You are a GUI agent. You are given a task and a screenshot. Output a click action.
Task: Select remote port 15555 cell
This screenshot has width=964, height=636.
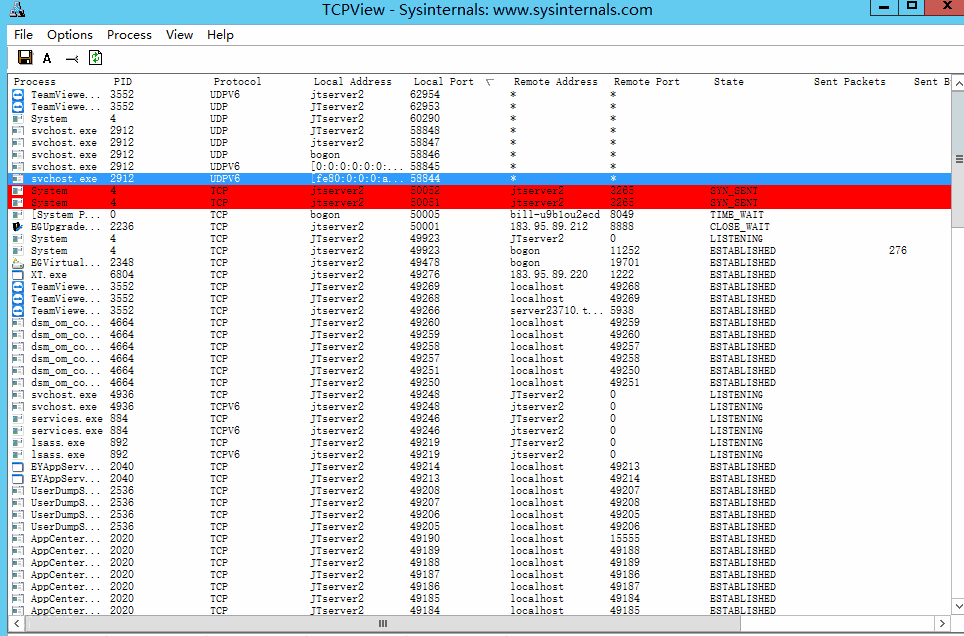(625, 538)
